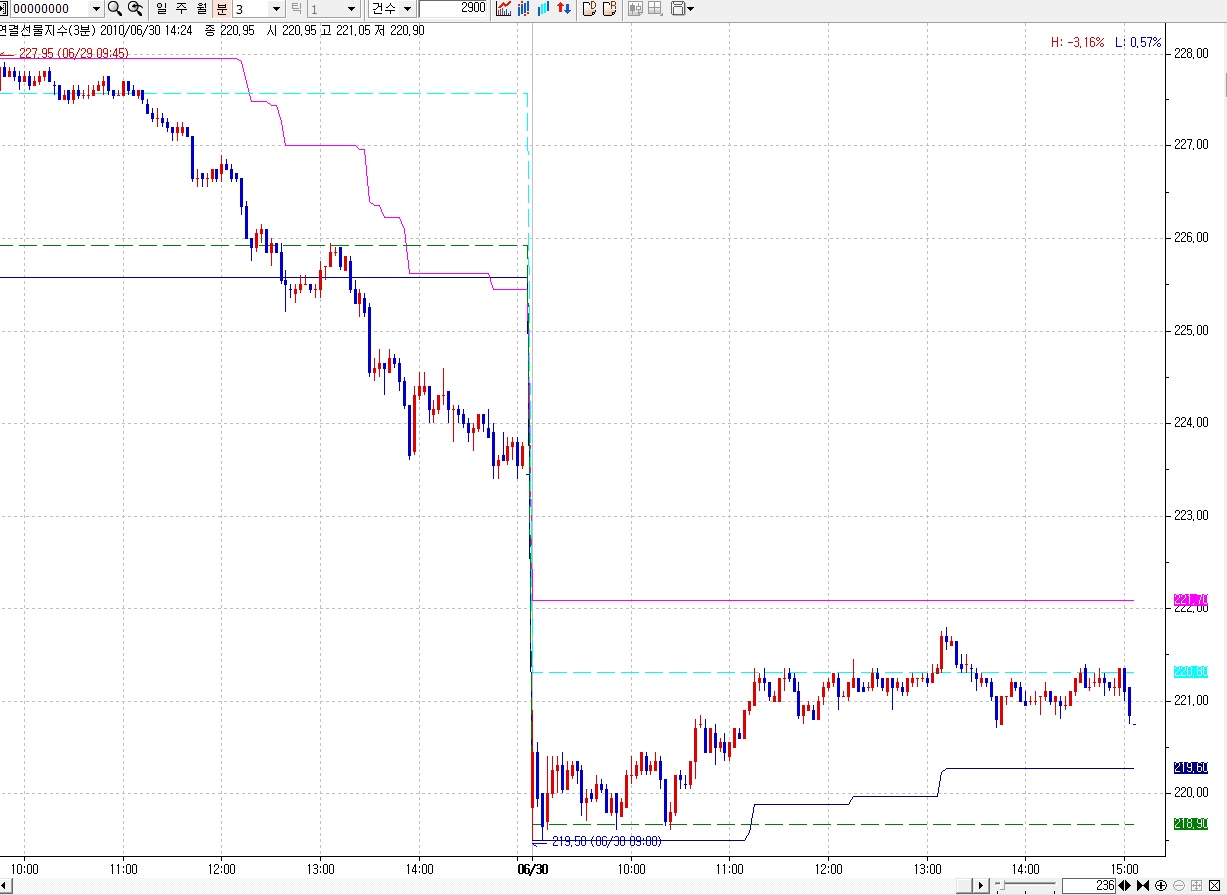Click the magnifier search icon

click(114, 9)
